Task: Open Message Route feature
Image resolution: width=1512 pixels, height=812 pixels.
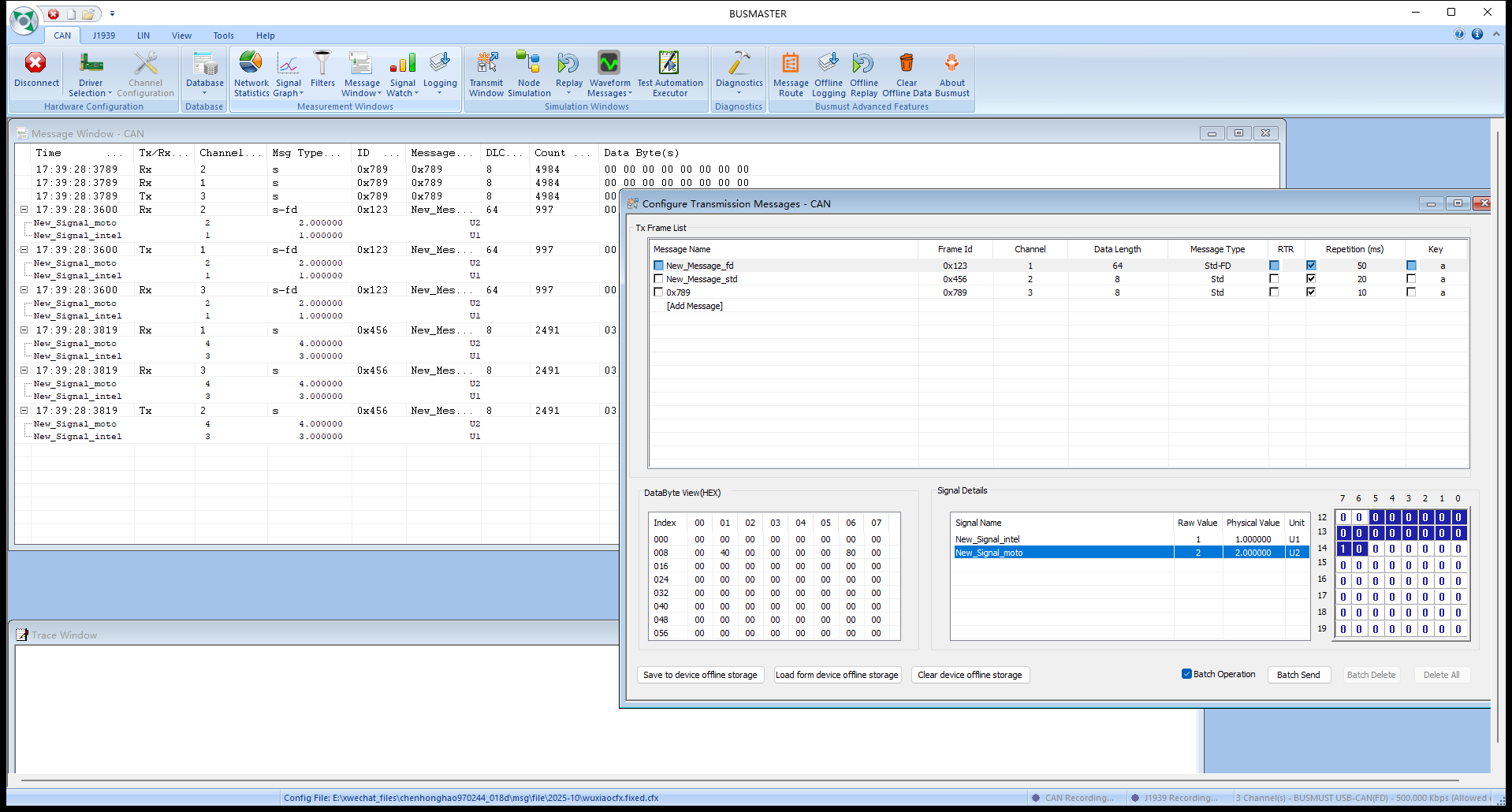Action: (x=791, y=75)
